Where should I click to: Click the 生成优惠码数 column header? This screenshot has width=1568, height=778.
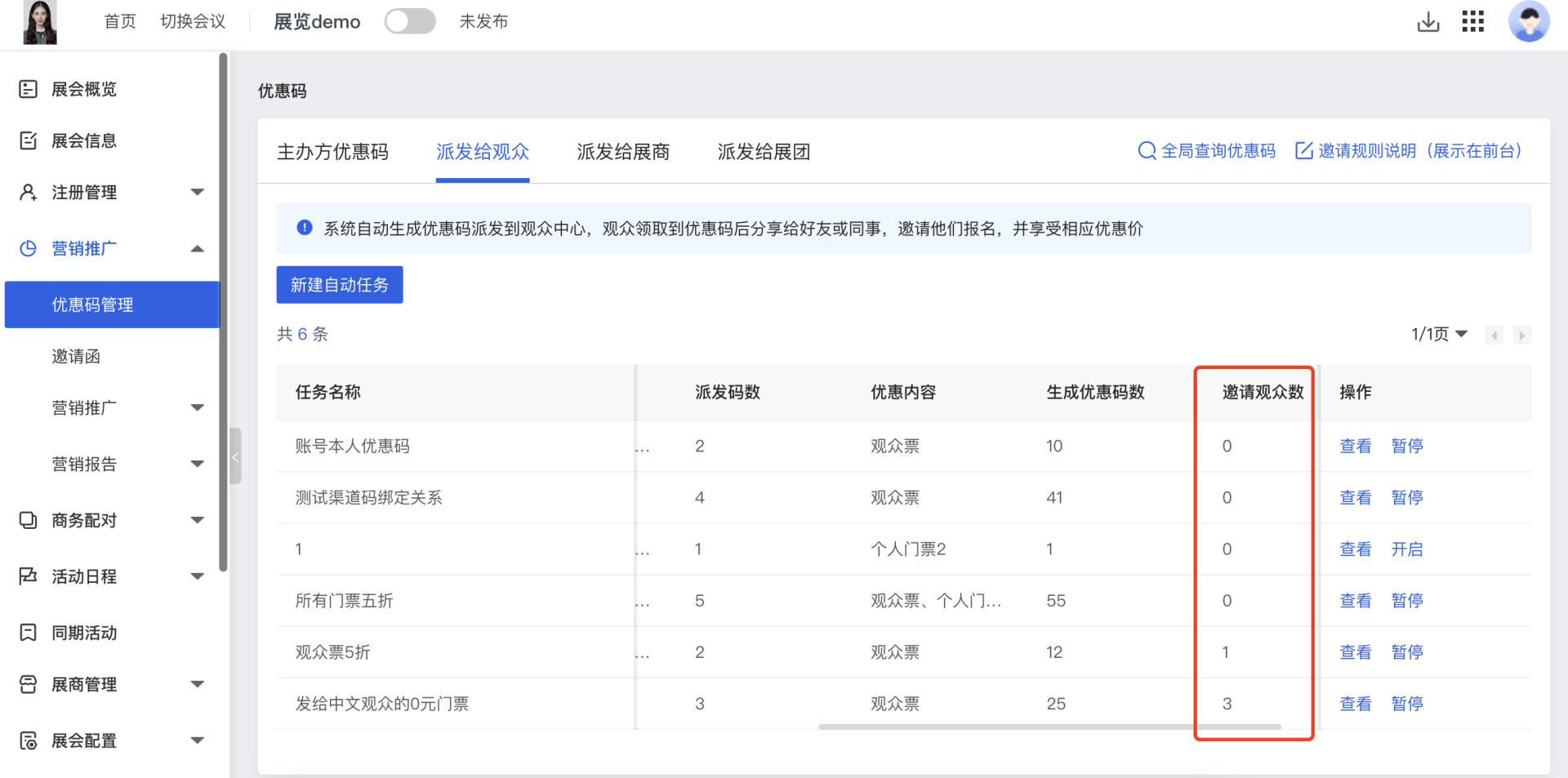coord(1095,392)
